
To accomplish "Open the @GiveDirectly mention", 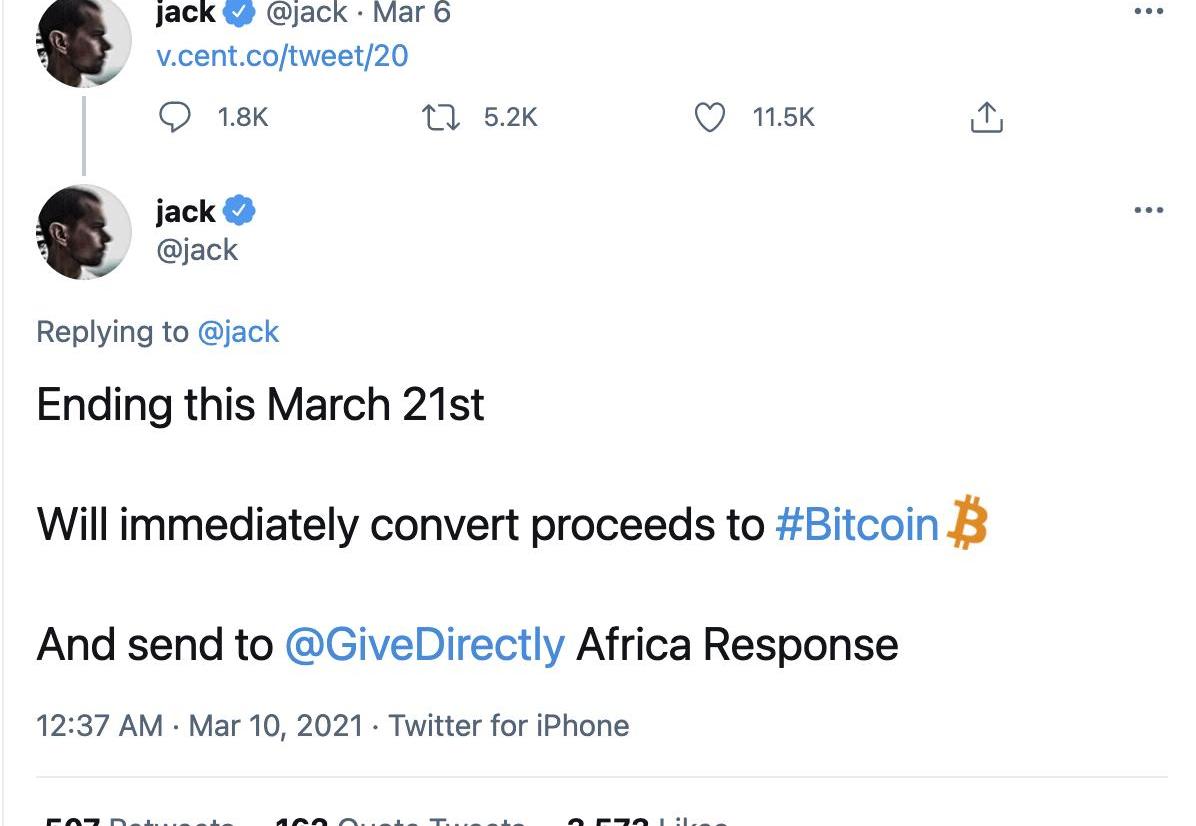I will (x=424, y=644).
